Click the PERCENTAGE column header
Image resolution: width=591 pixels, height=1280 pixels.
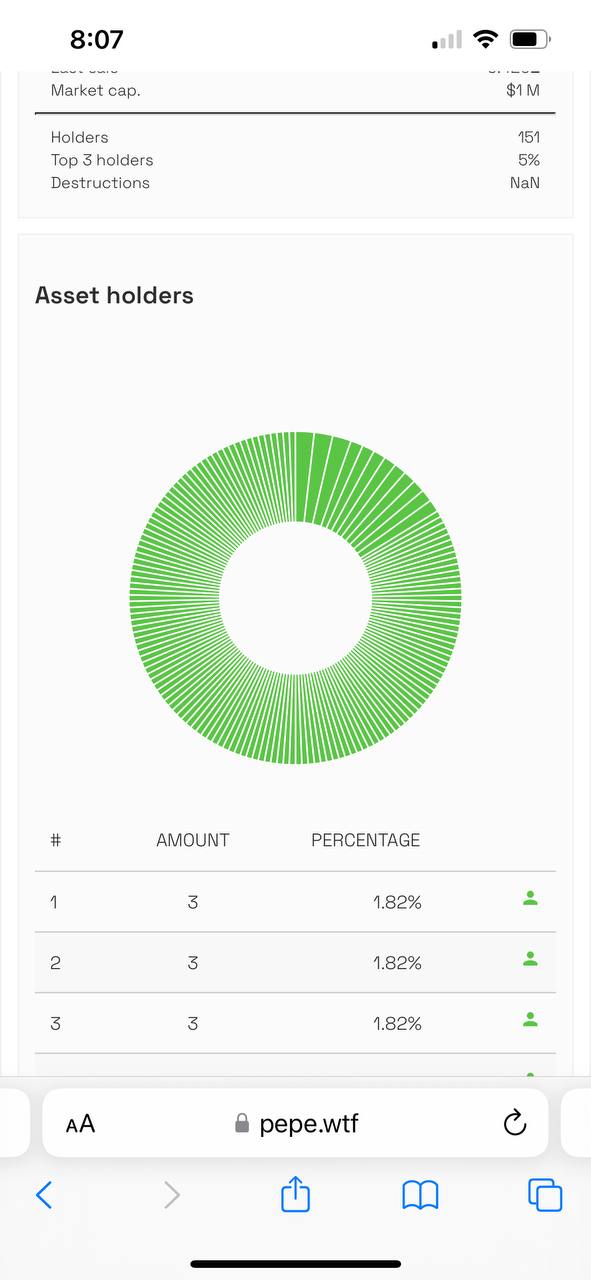[x=366, y=840]
